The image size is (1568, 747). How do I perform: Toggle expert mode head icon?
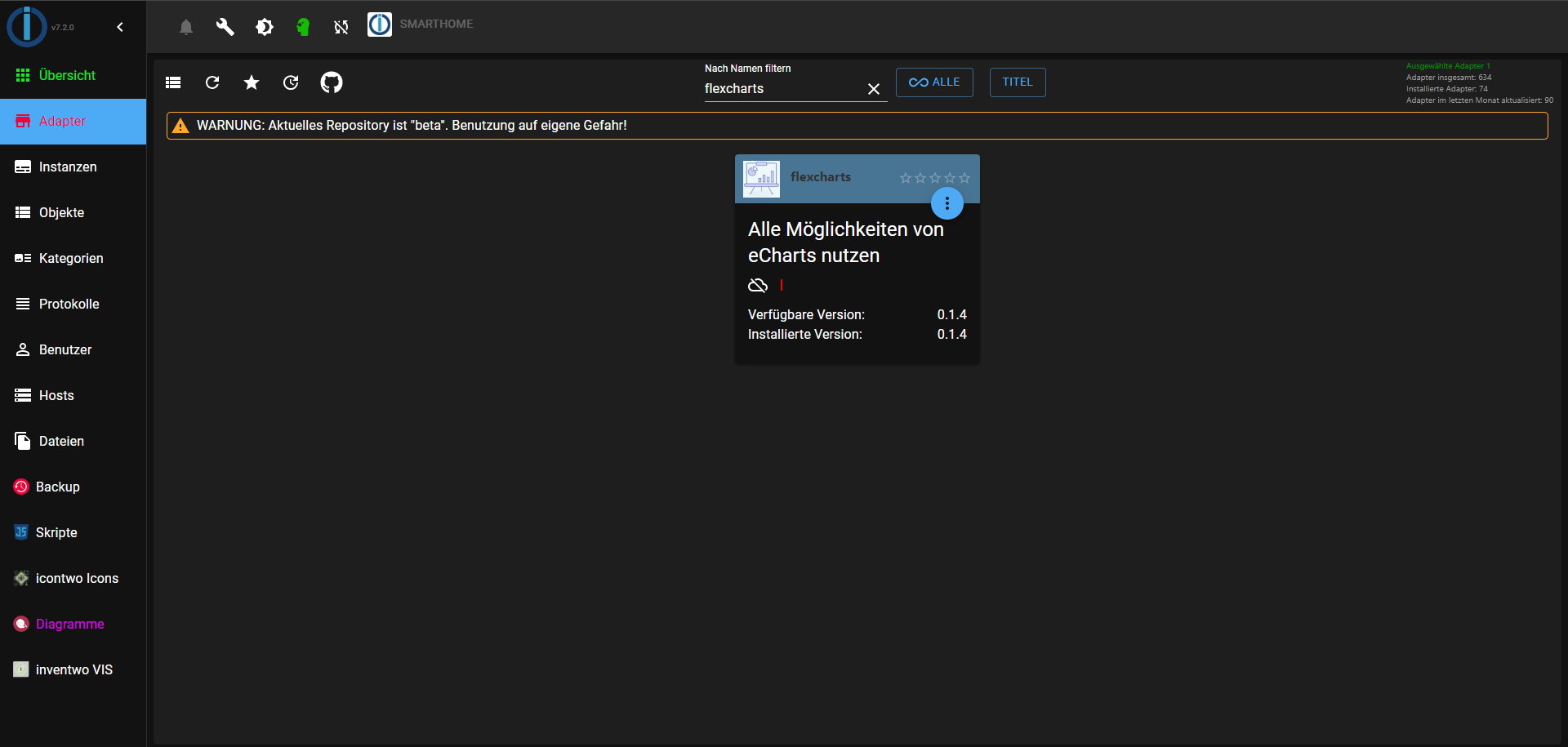303,27
